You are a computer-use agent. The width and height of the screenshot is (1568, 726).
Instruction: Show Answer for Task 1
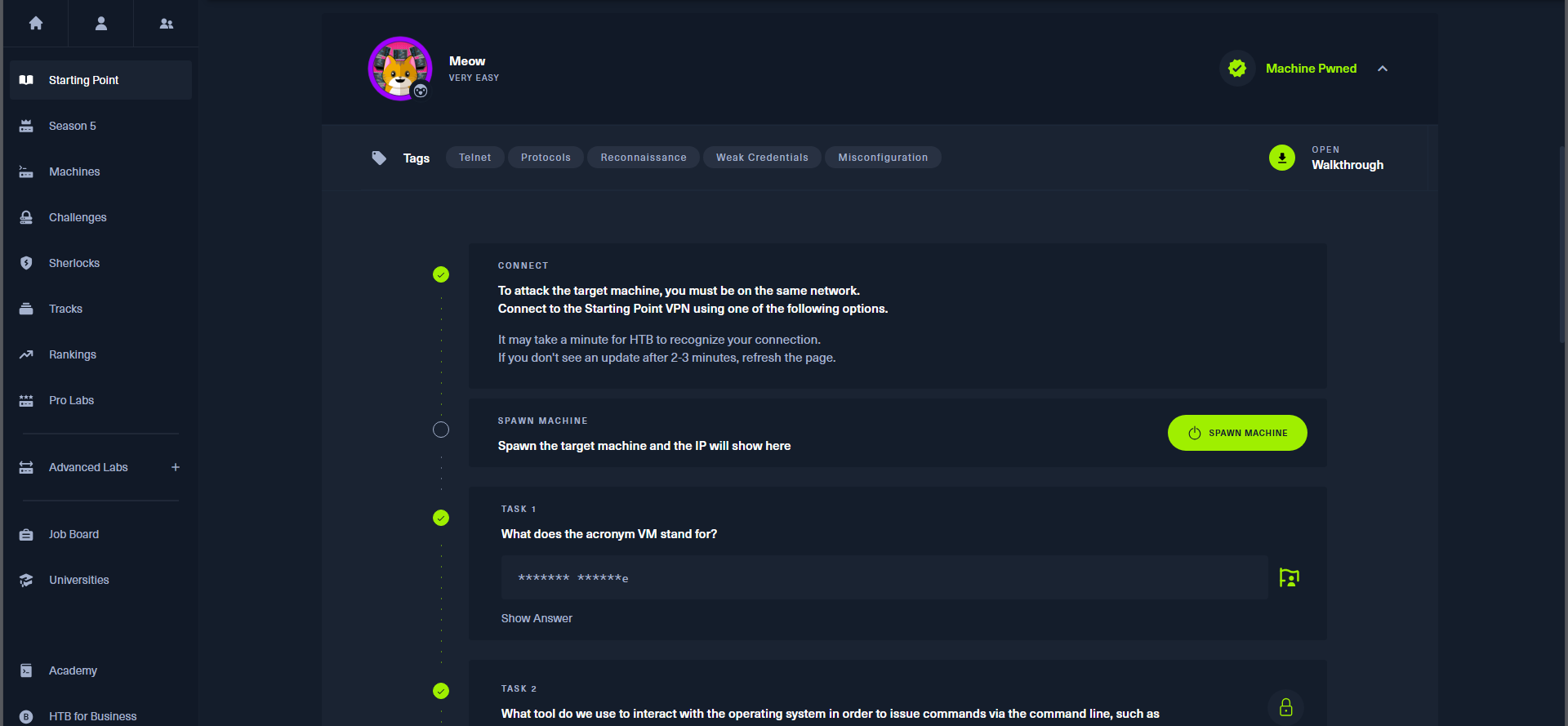tap(537, 618)
